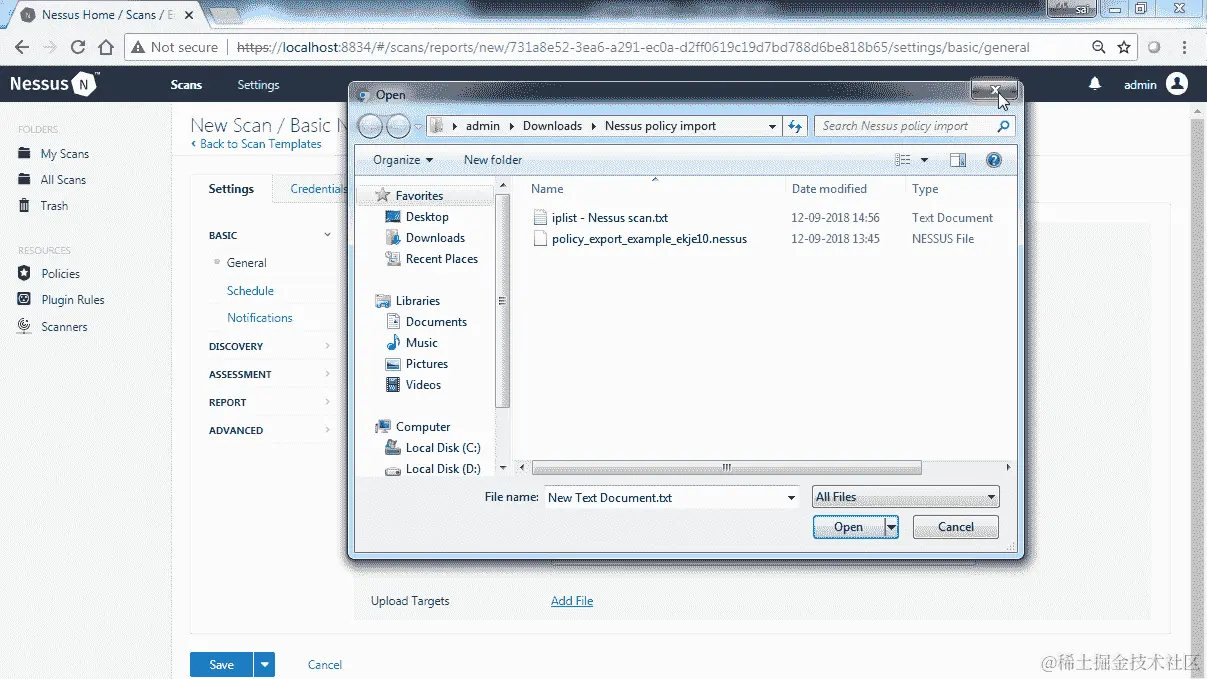Open Notifications settings item
Viewport: 1207px width, 679px height.
pos(260,318)
